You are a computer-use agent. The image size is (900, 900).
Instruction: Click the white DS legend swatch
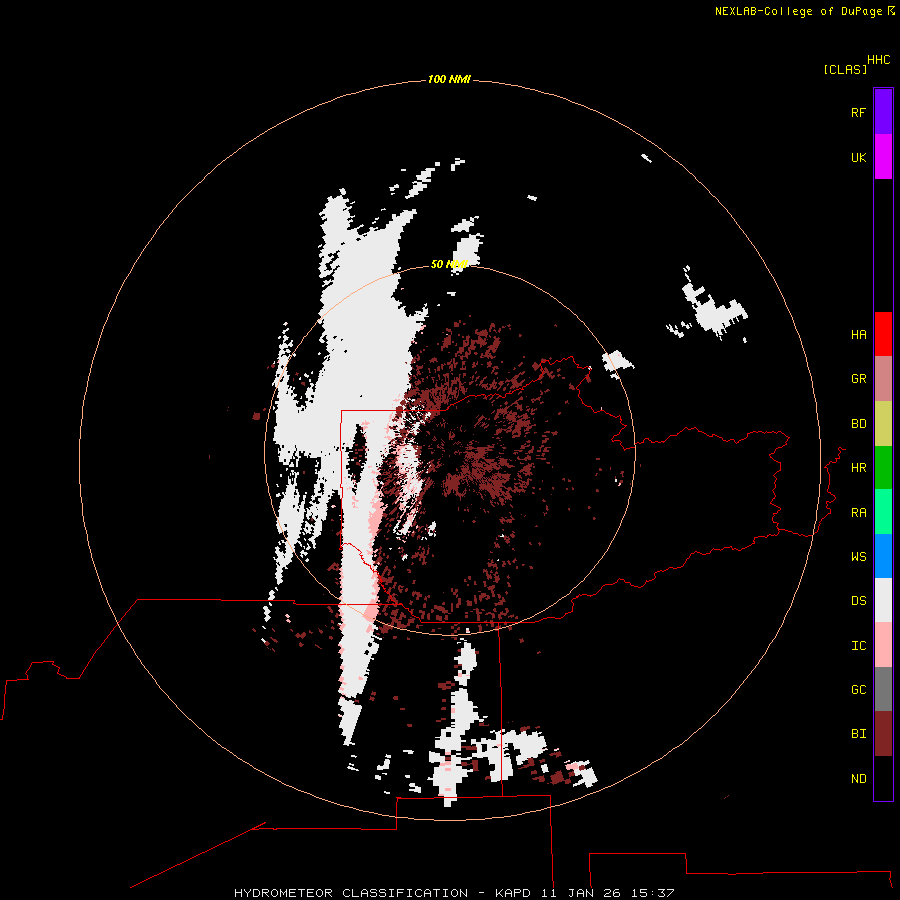[x=883, y=600]
